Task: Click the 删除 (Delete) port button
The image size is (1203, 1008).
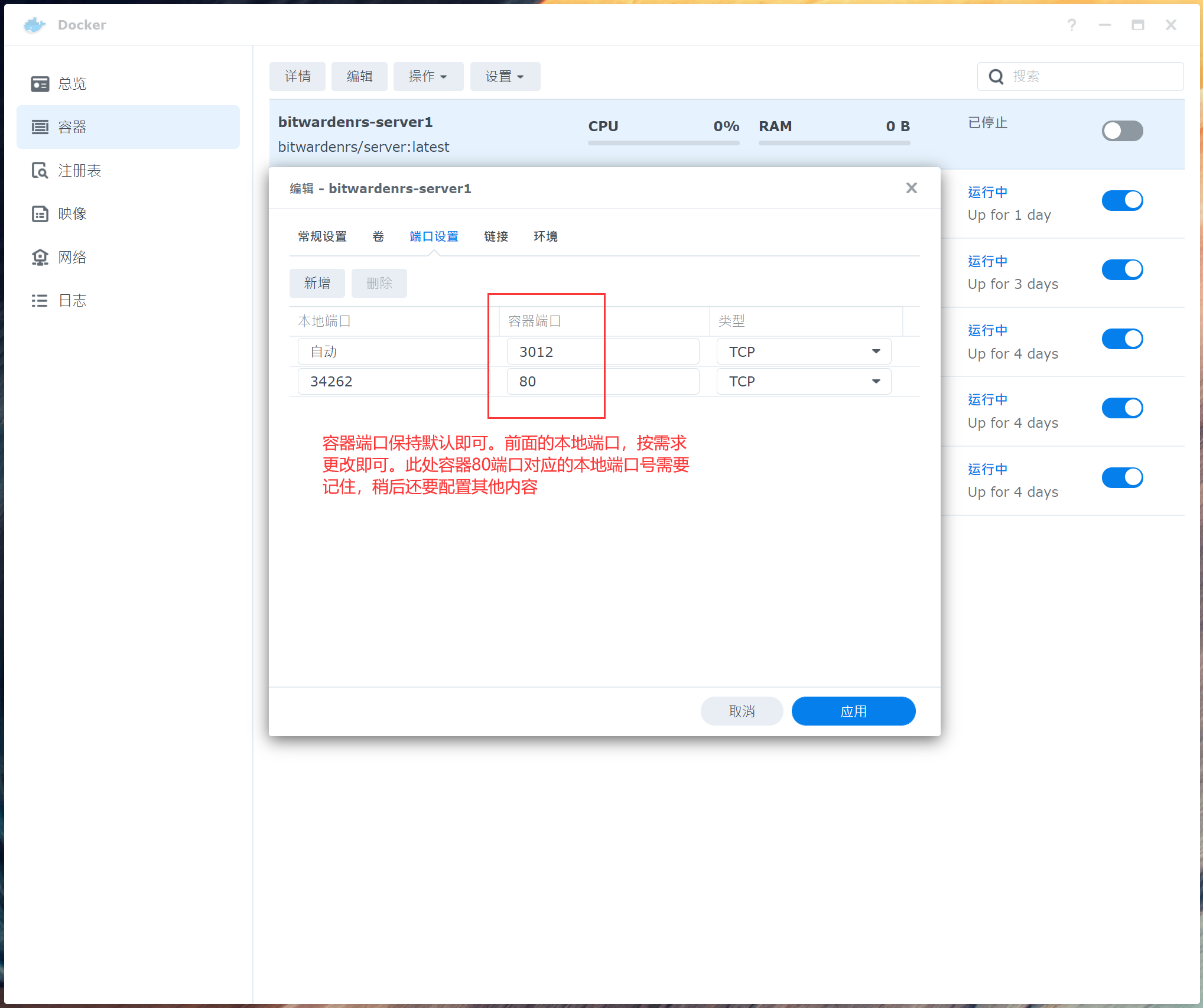Action: point(379,284)
